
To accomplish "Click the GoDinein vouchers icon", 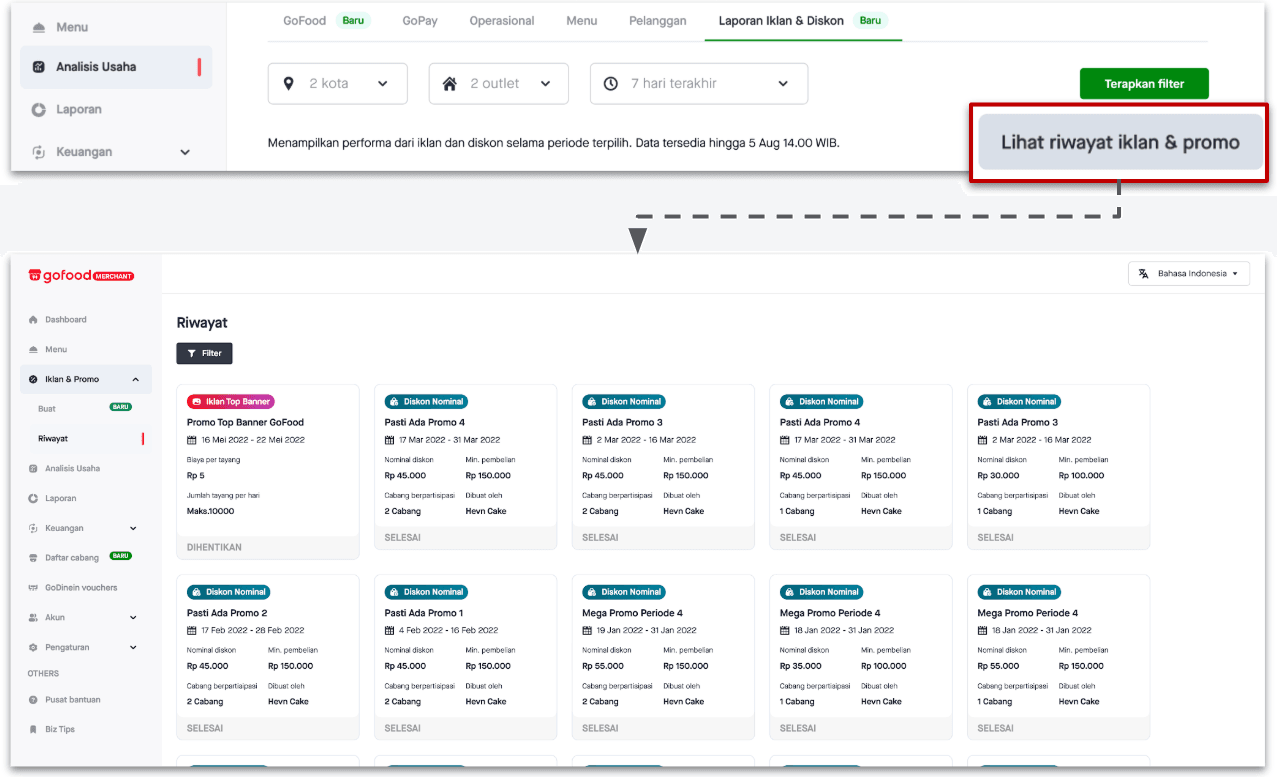I will (x=33, y=588).
